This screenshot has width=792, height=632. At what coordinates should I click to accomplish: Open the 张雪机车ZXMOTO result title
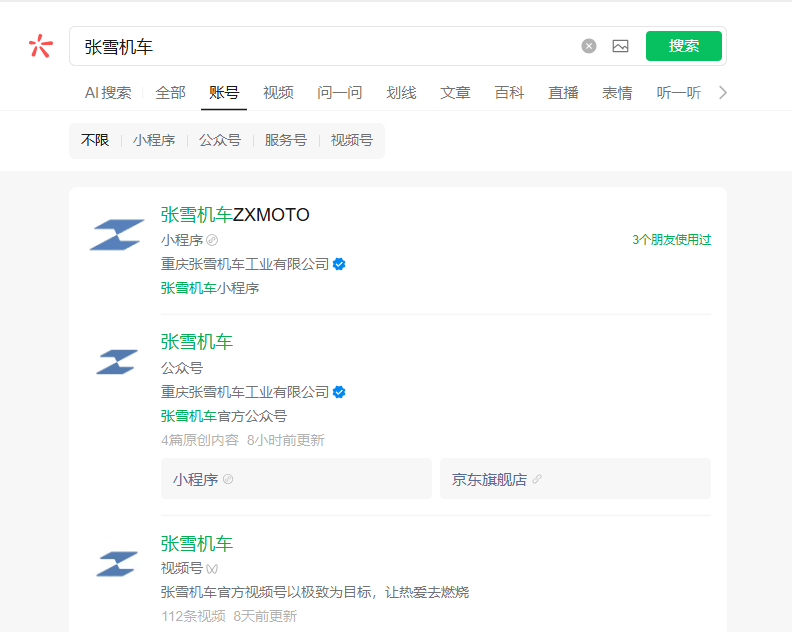point(235,215)
